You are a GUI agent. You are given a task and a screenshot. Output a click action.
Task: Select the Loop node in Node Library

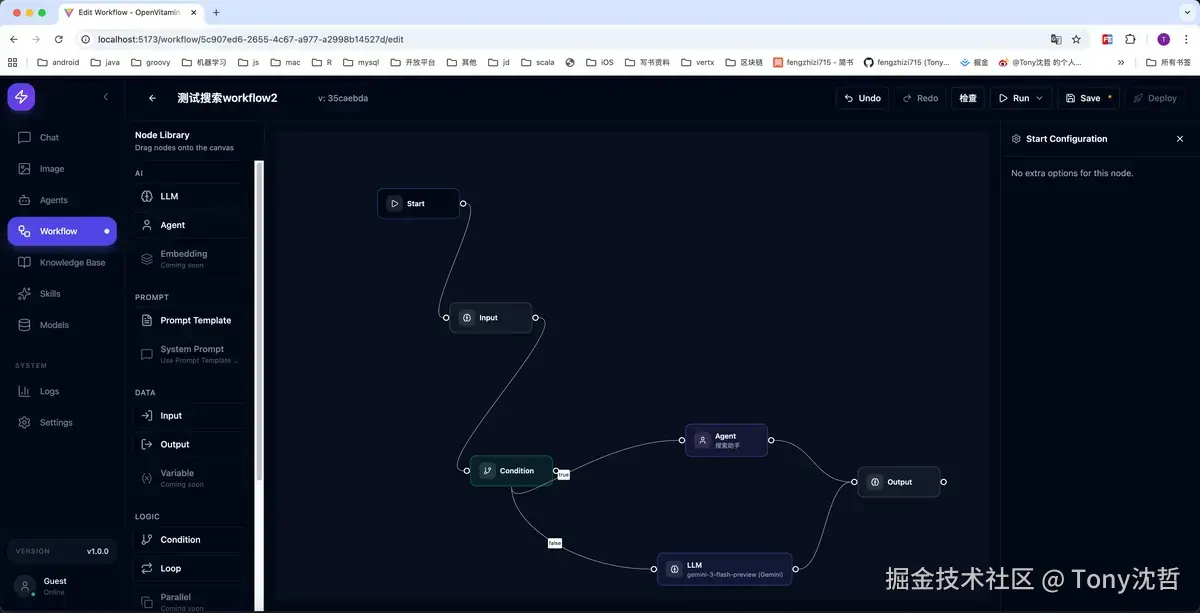[x=169, y=568]
